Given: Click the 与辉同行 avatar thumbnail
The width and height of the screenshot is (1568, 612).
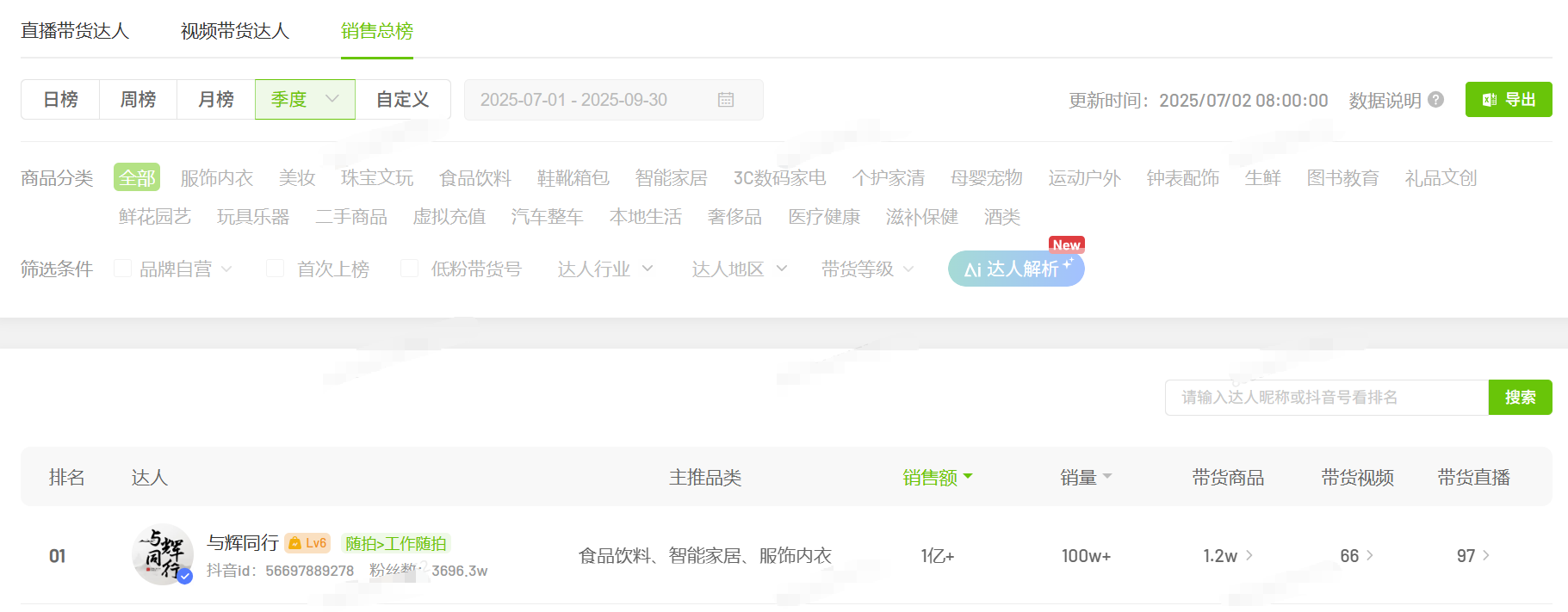Looking at the screenshot, I should [x=162, y=555].
